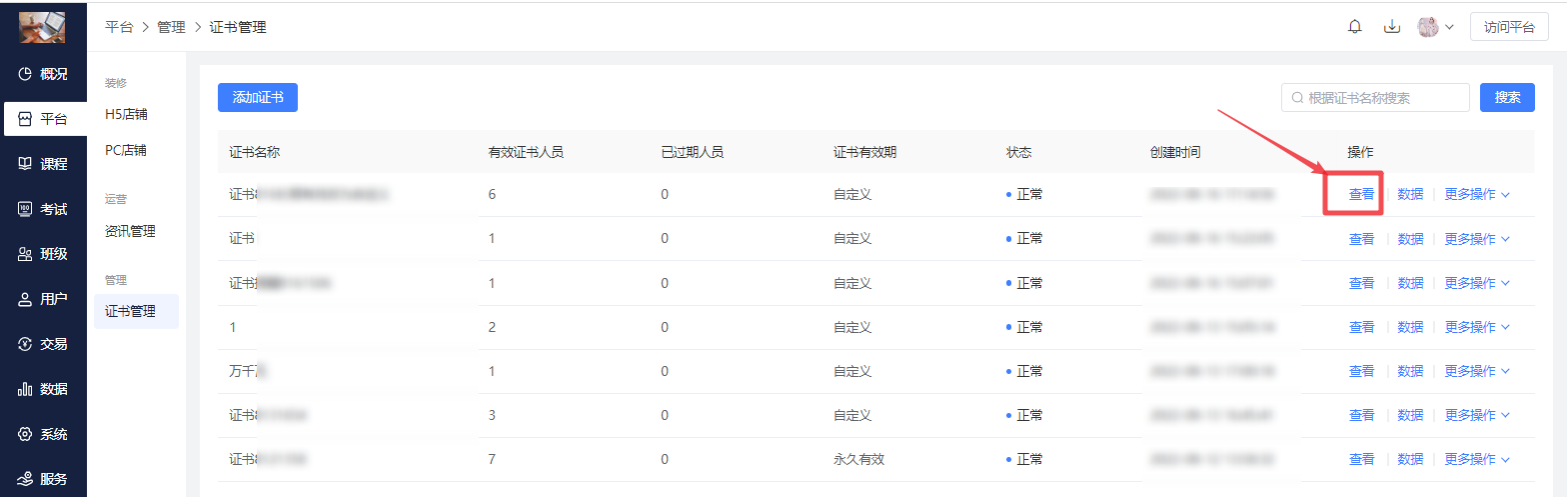The width and height of the screenshot is (1568, 497).
Task: Open the 考试 exam section
Action: pyautogui.click(x=43, y=209)
